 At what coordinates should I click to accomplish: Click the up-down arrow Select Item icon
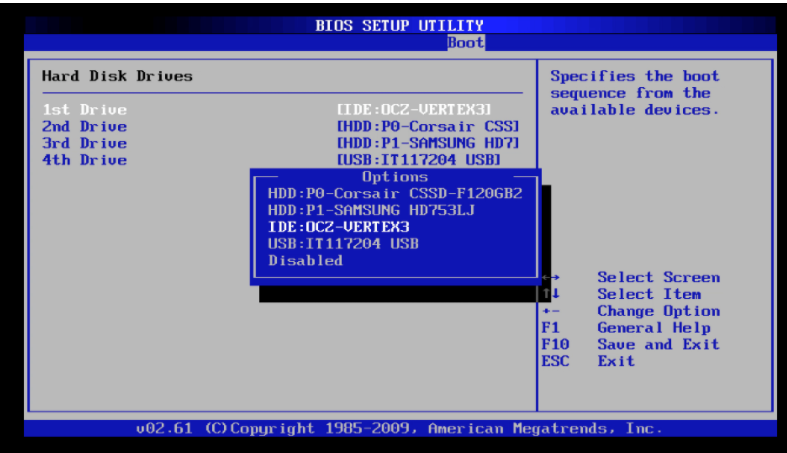coord(549,295)
